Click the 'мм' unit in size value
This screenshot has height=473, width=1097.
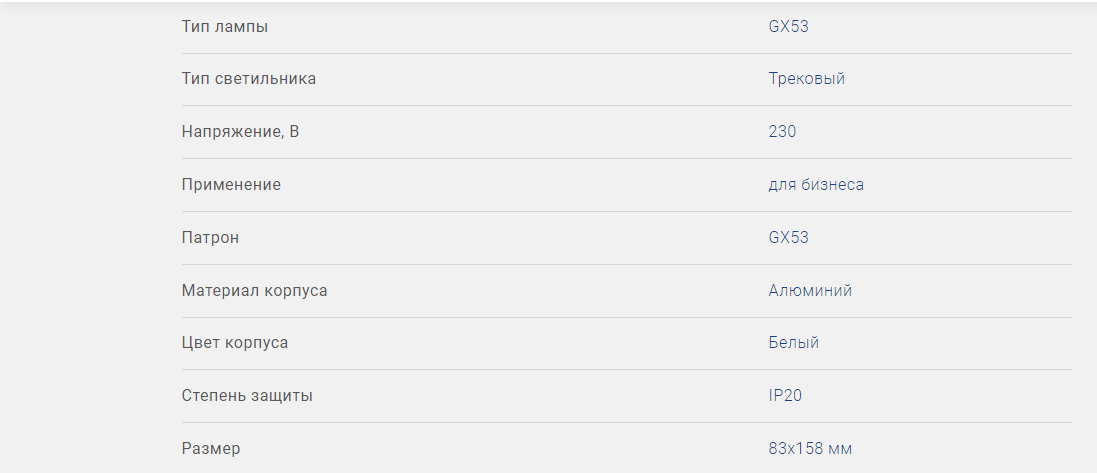(x=840, y=449)
